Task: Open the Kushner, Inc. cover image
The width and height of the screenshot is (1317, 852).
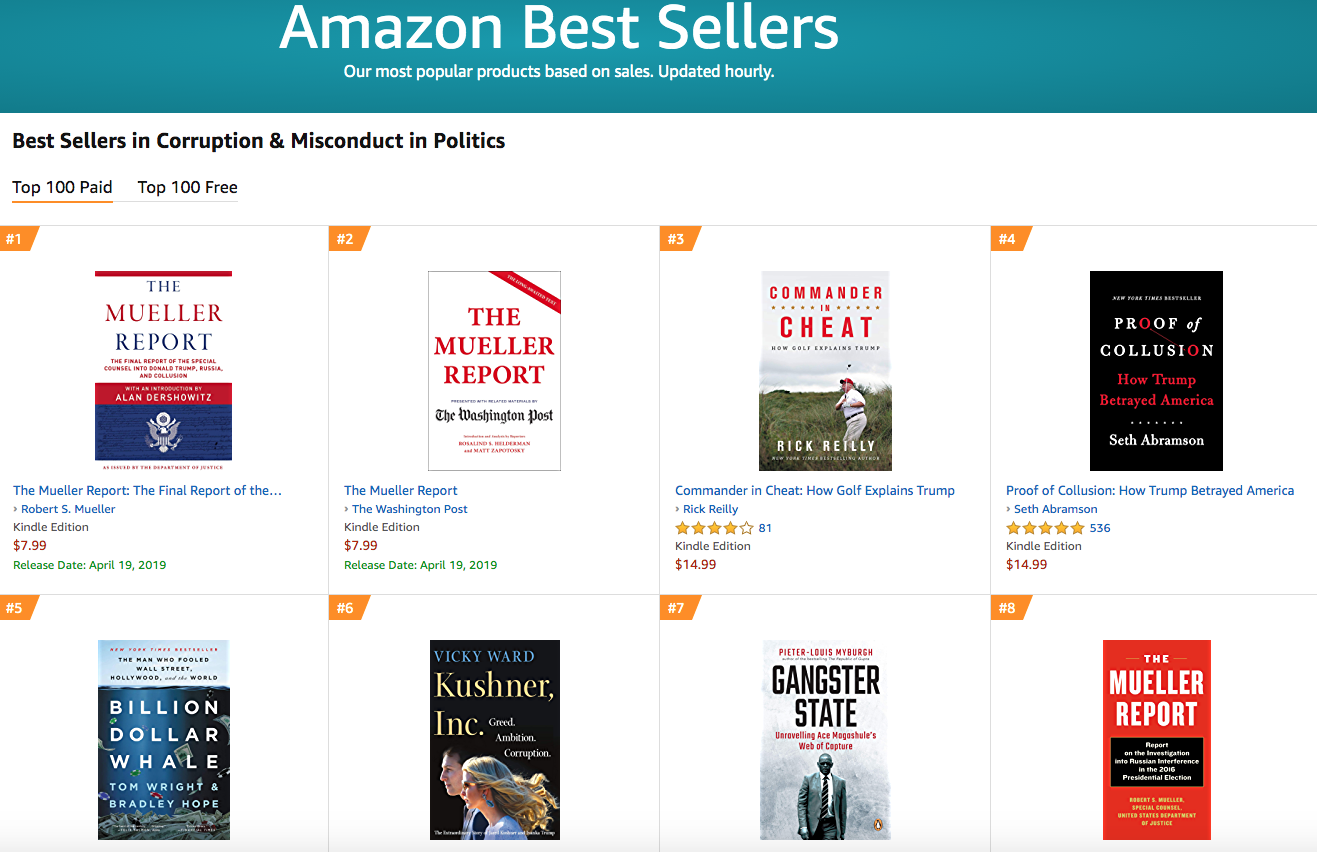Action: pyautogui.click(x=494, y=740)
